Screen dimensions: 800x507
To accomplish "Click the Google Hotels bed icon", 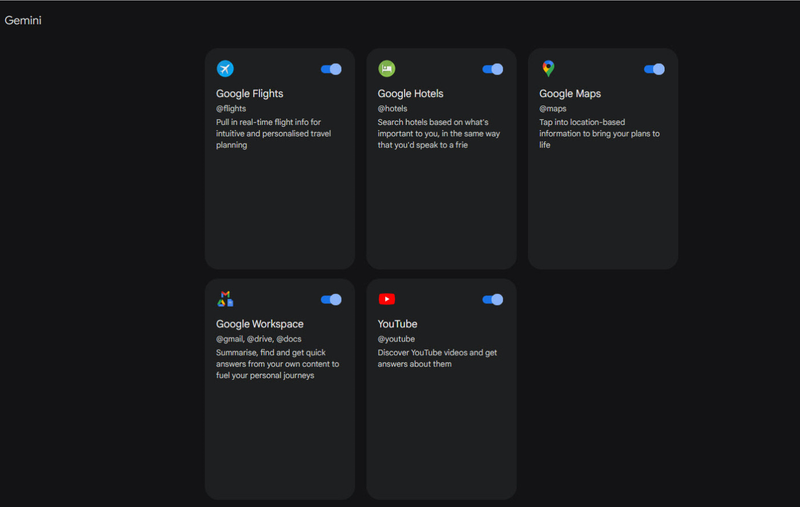I will click(x=386, y=69).
